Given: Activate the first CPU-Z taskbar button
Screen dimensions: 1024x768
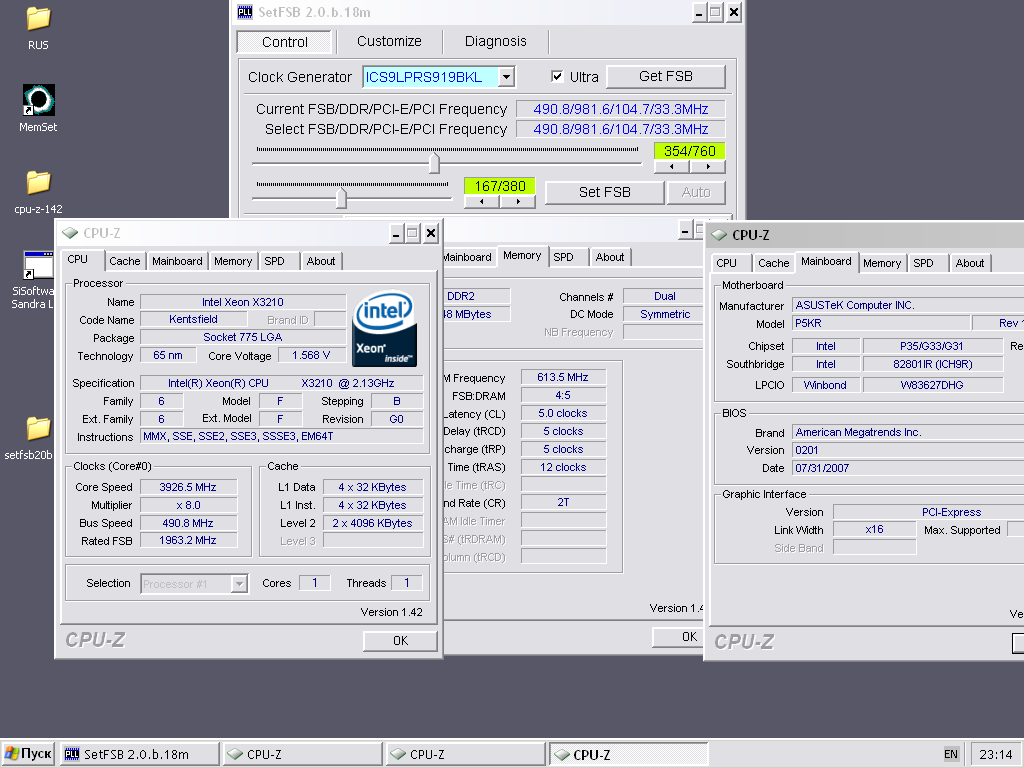Looking at the screenshot, I should point(302,754).
